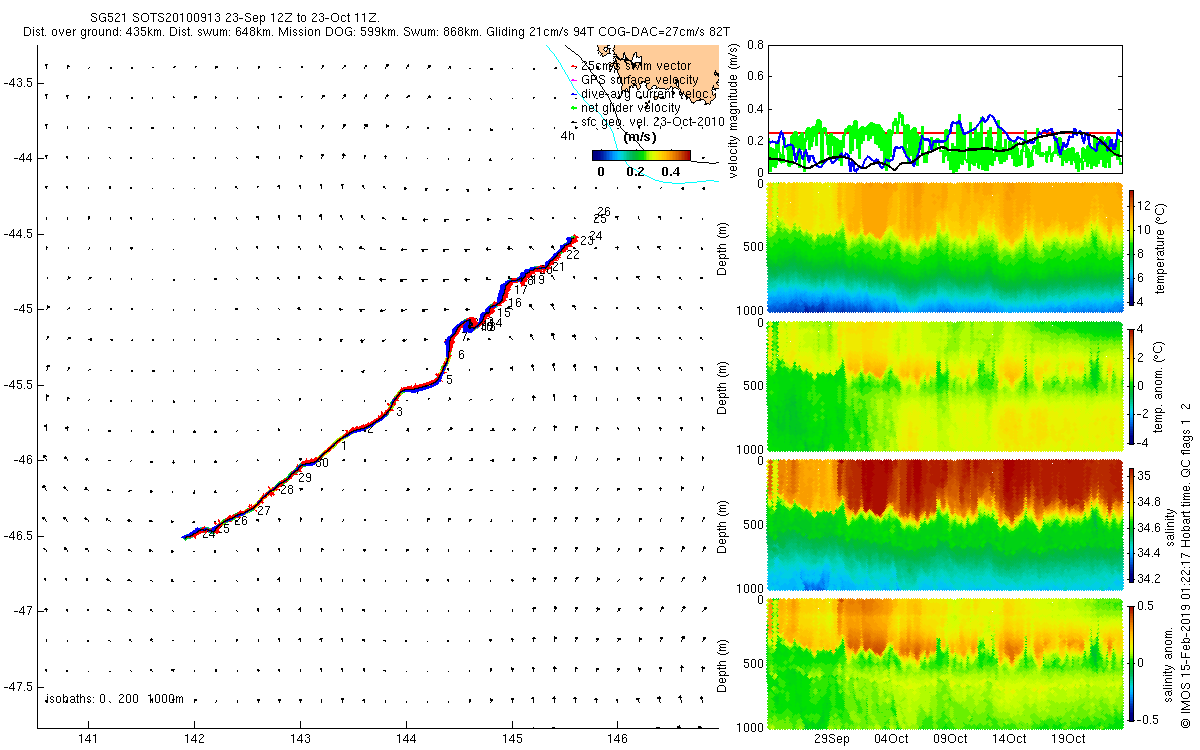This screenshot has width=1200, height=750.
Task: Click the temperature anomaly depth section panel
Action: pyautogui.click(x=944, y=385)
